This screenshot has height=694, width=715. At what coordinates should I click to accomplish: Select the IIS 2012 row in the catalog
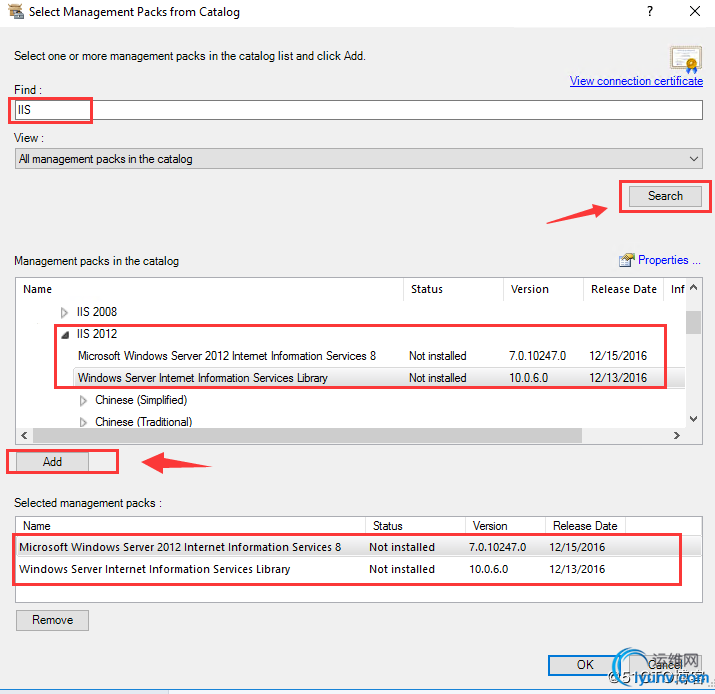point(97,334)
